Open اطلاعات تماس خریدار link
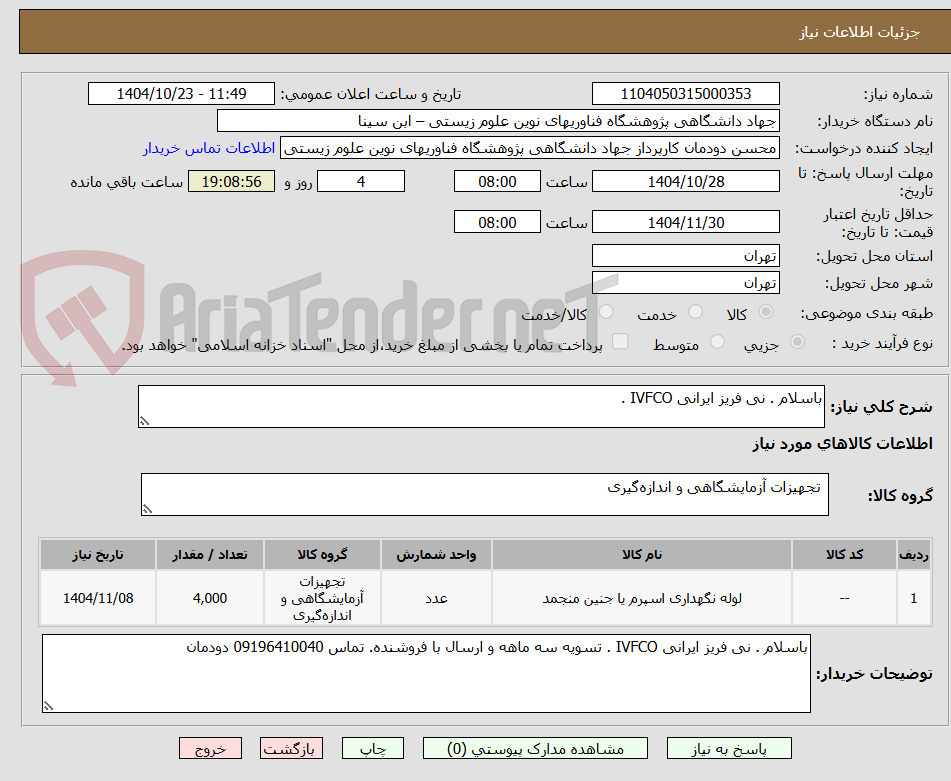The height and width of the screenshot is (781, 951). point(209,149)
